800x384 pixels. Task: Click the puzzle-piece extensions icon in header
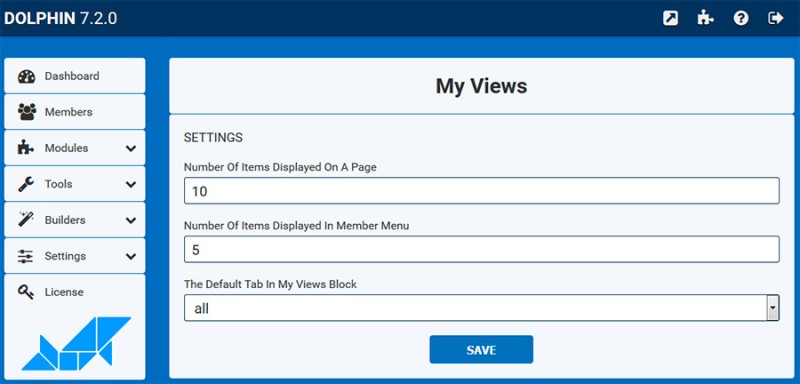706,19
